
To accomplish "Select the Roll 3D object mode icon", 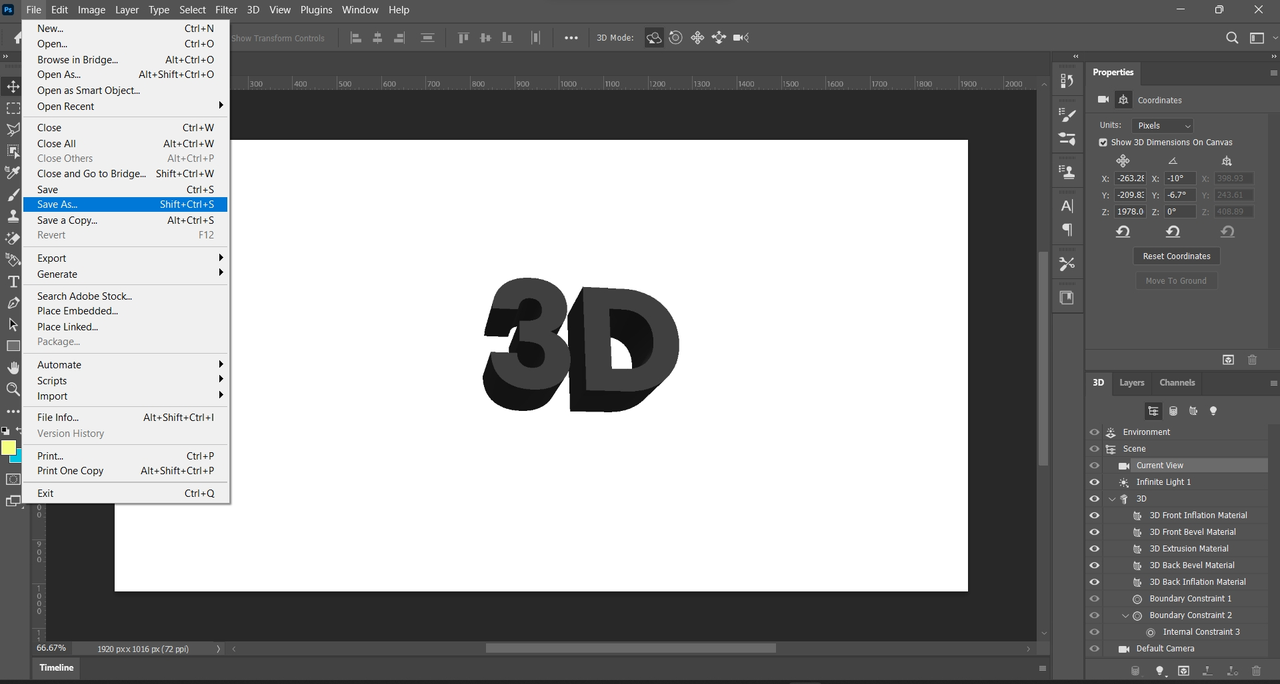I will pyautogui.click(x=675, y=38).
